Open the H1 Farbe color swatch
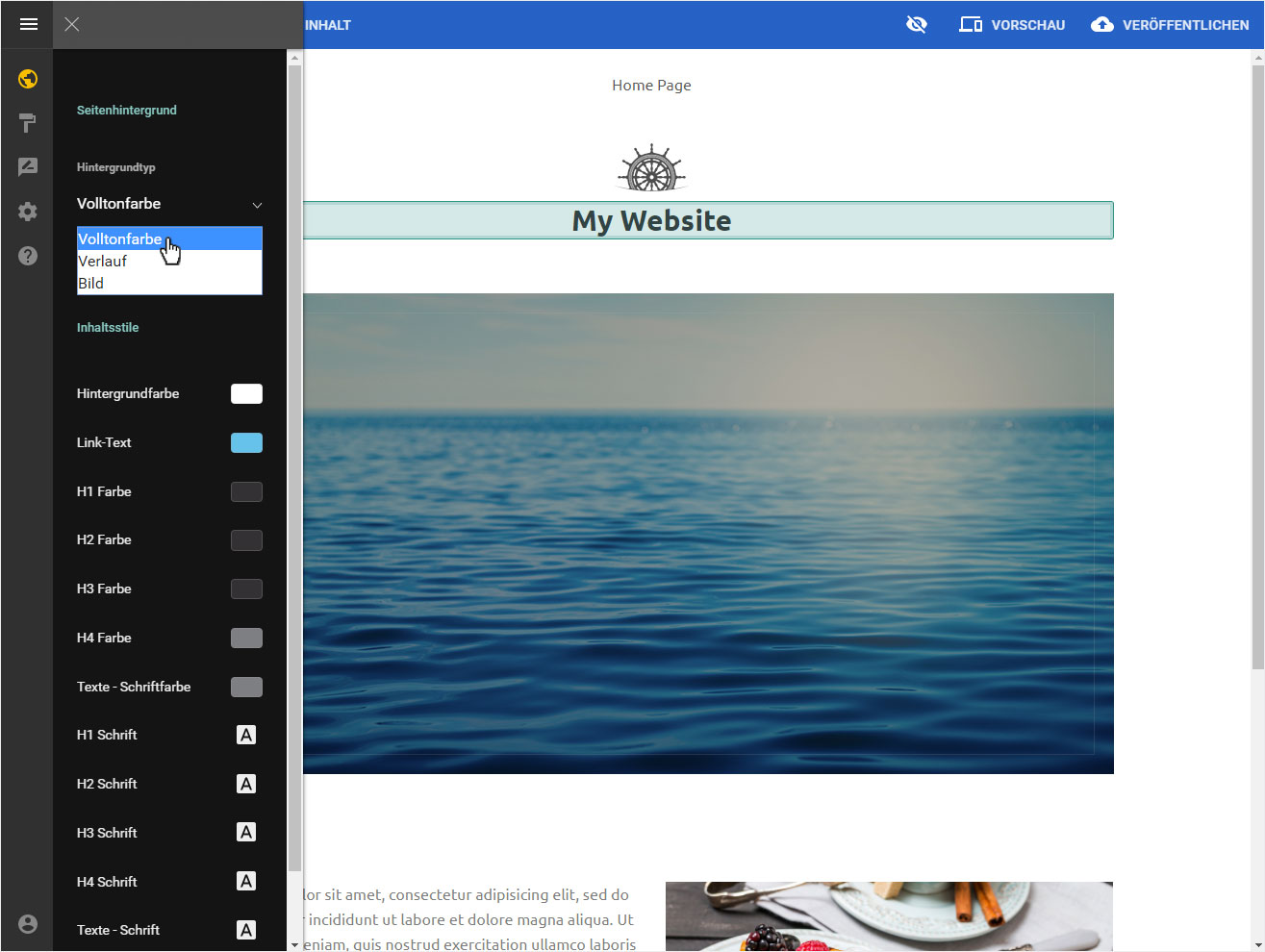This screenshot has width=1265, height=952. coord(246,491)
